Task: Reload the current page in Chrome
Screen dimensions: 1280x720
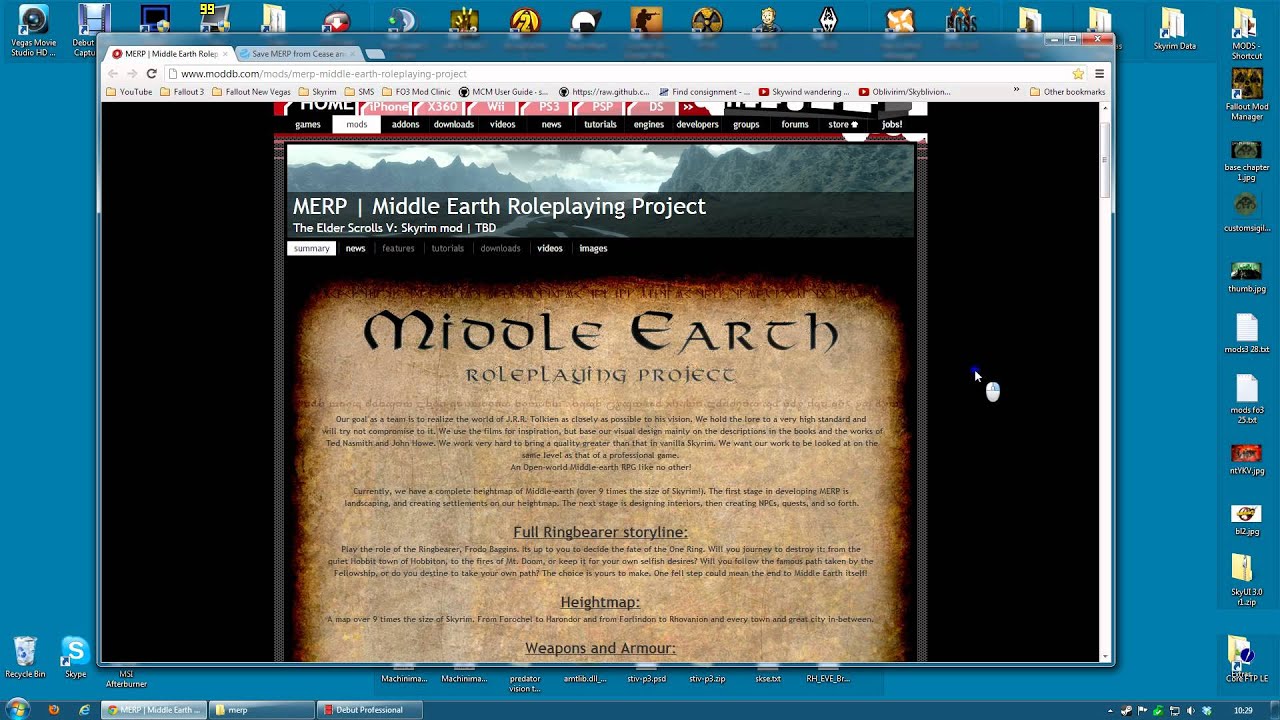Action: [x=152, y=73]
